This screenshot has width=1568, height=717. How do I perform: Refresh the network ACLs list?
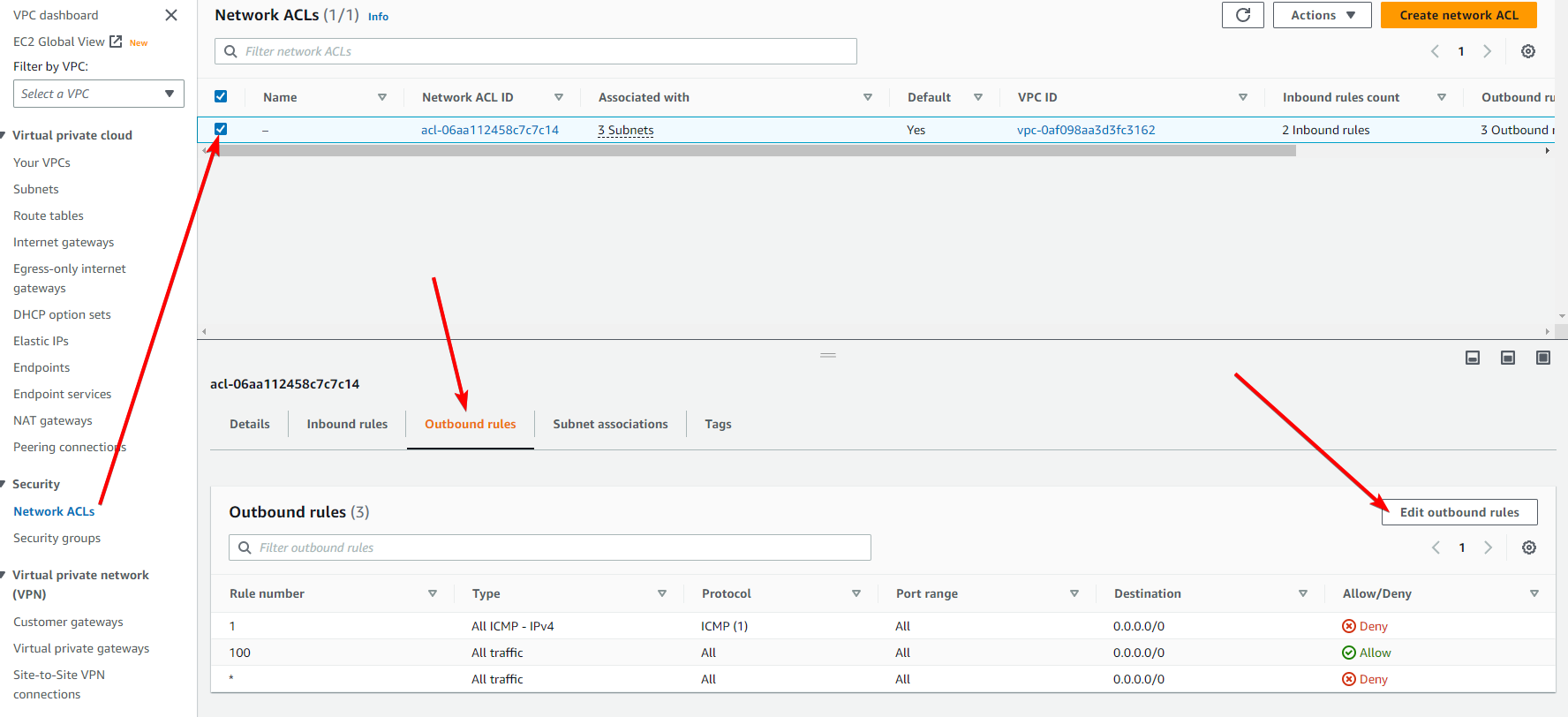point(1243,15)
